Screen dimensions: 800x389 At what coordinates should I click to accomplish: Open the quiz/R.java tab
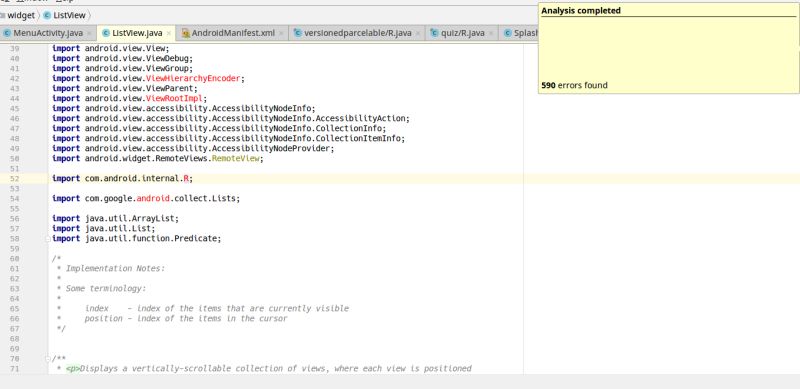(462, 33)
